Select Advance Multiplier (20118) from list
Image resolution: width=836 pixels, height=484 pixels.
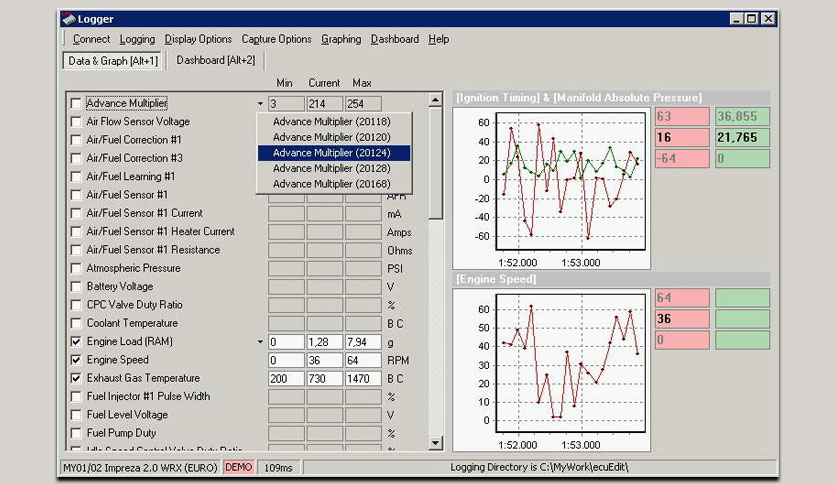tap(333, 122)
